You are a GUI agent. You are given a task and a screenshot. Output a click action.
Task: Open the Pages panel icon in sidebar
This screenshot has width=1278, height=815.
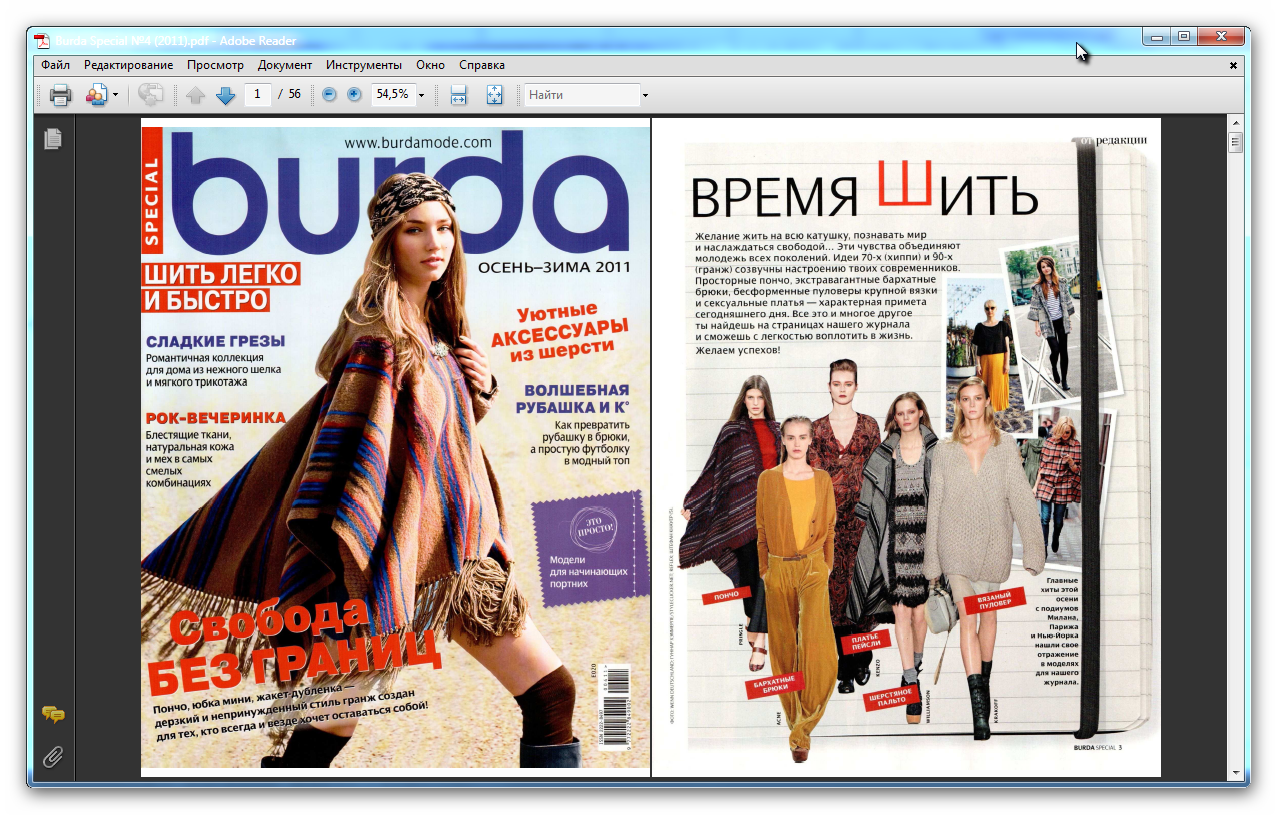click(53, 139)
